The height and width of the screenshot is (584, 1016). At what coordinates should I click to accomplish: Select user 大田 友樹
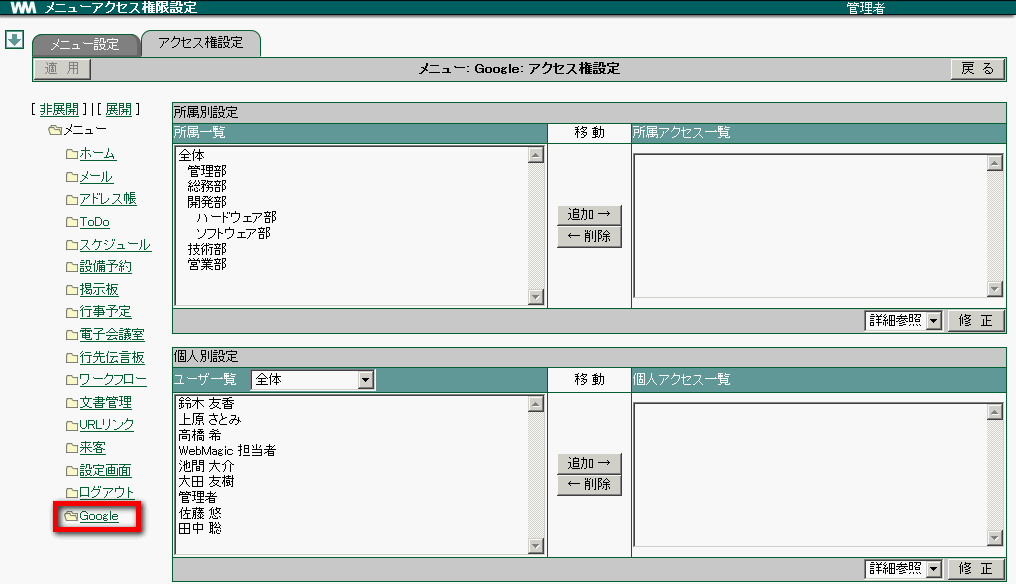coord(206,482)
